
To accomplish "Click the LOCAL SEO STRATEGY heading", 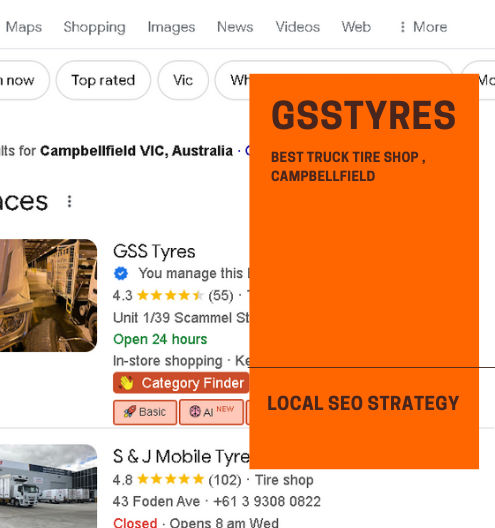I will 363,403.
